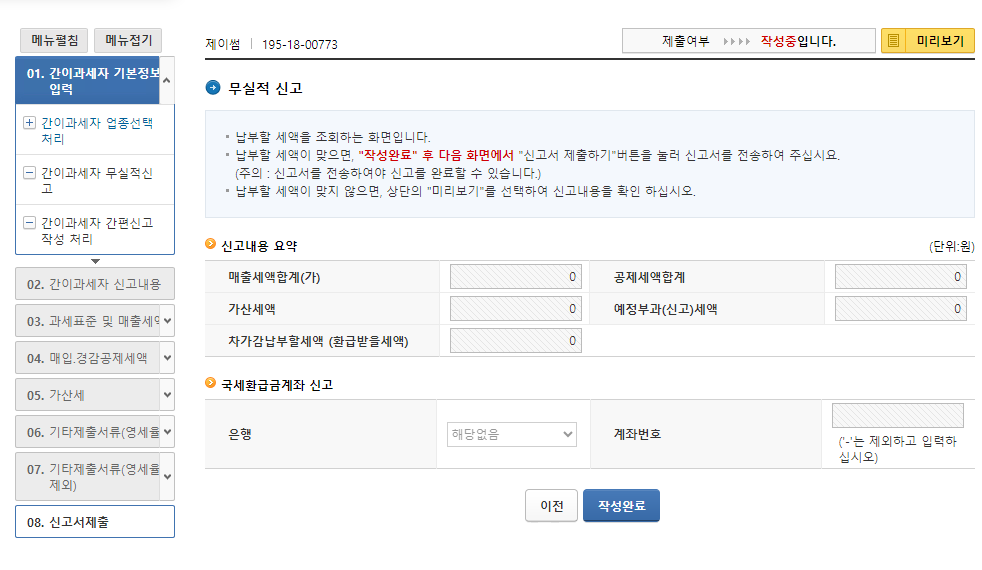Click the (단위:원) unit label
This screenshot has height=570, width=982.
pos(951,246)
